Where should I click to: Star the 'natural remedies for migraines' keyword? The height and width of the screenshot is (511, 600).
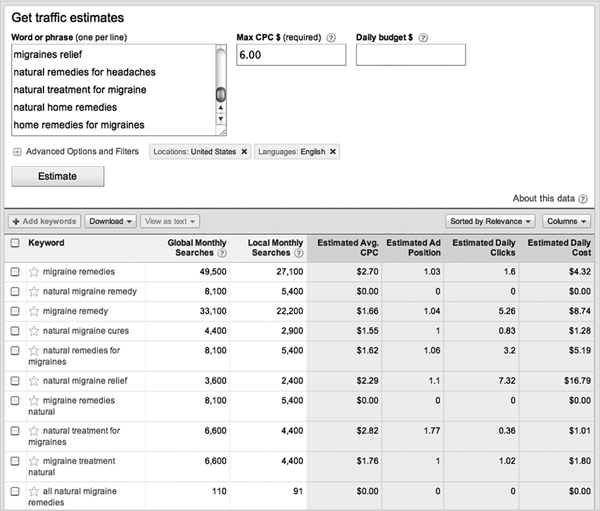pos(34,351)
